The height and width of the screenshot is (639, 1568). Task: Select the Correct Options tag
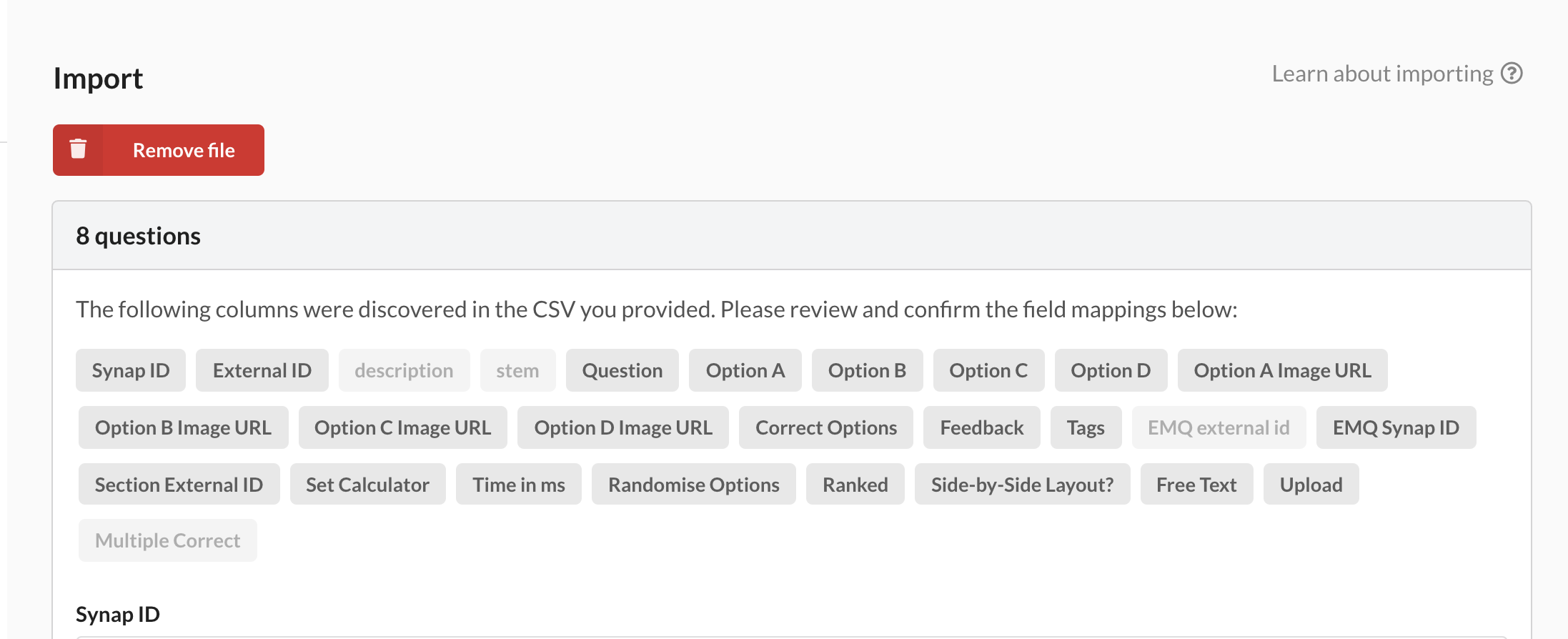[x=826, y=427]
